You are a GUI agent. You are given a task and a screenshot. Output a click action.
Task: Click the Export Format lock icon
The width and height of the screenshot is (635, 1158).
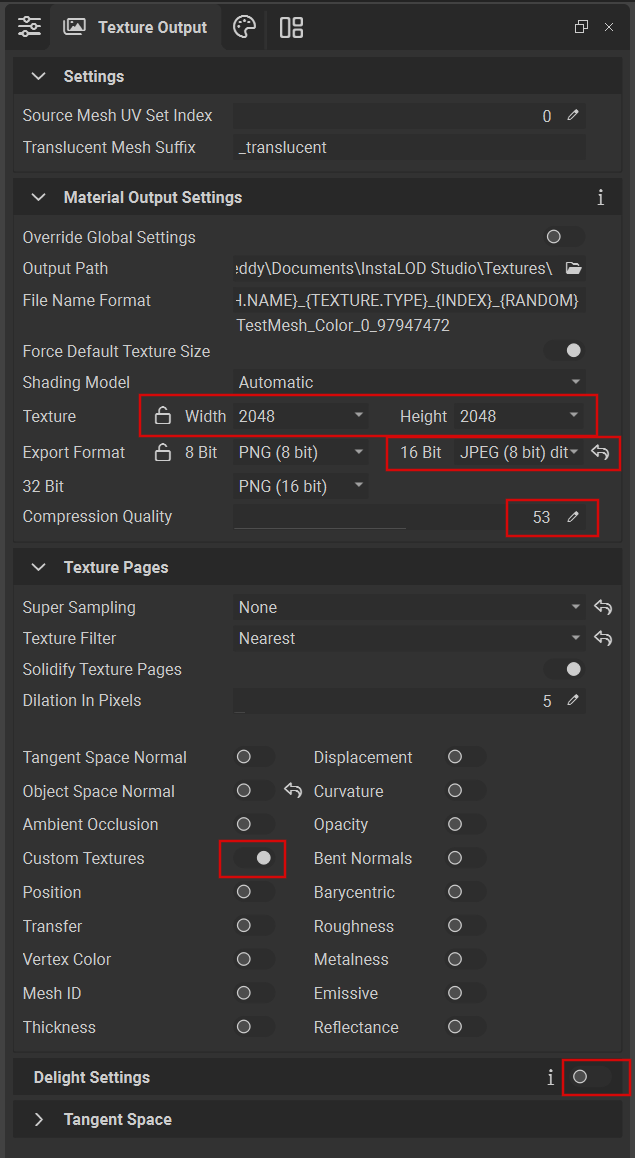pos(163,452)
